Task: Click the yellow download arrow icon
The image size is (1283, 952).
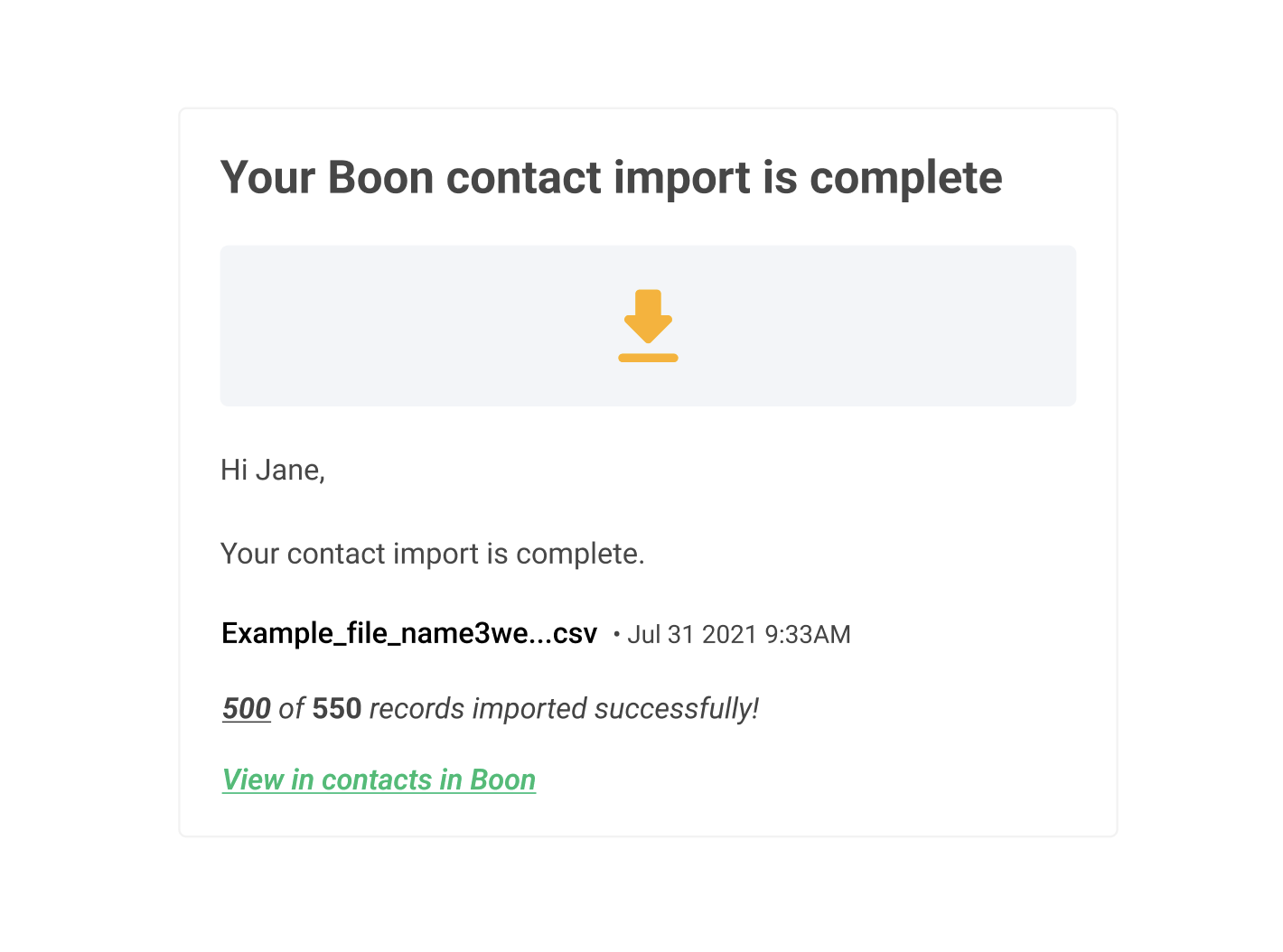Action: coord(648,325)
